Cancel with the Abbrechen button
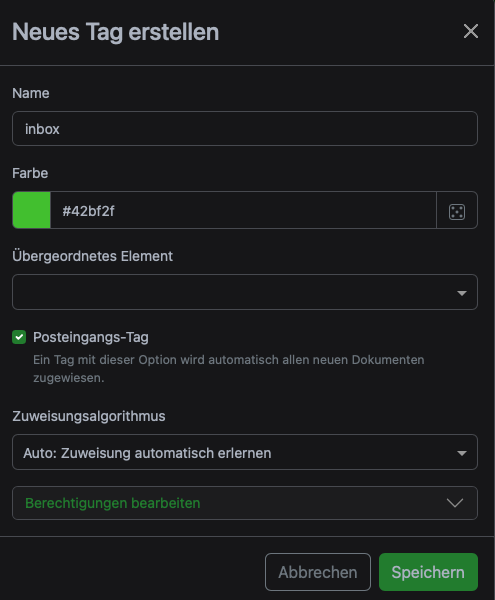The height and width of the screenshot is (600, 495). [318, 572]
